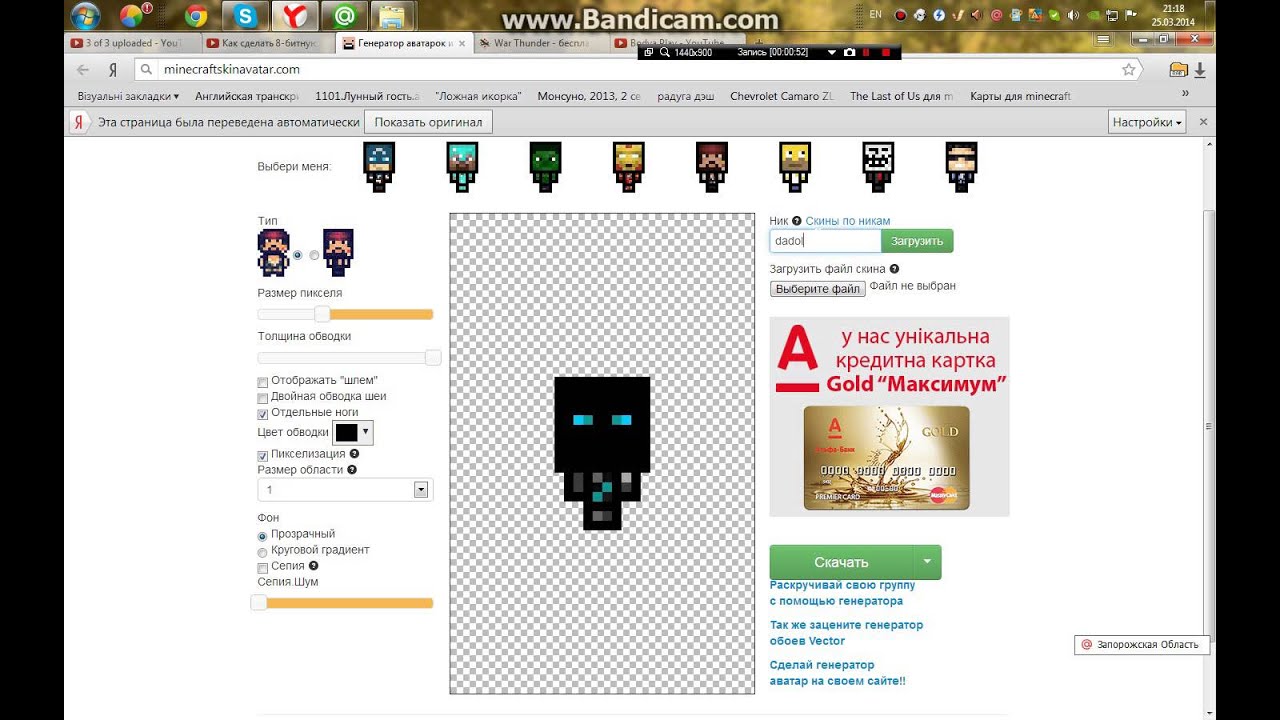Image resolution: width=1280 pixels, height=720 pixels.
Task: Click help icon beside Загрузить файл скина
Action: pyautogui.click(x=894, y=269)
